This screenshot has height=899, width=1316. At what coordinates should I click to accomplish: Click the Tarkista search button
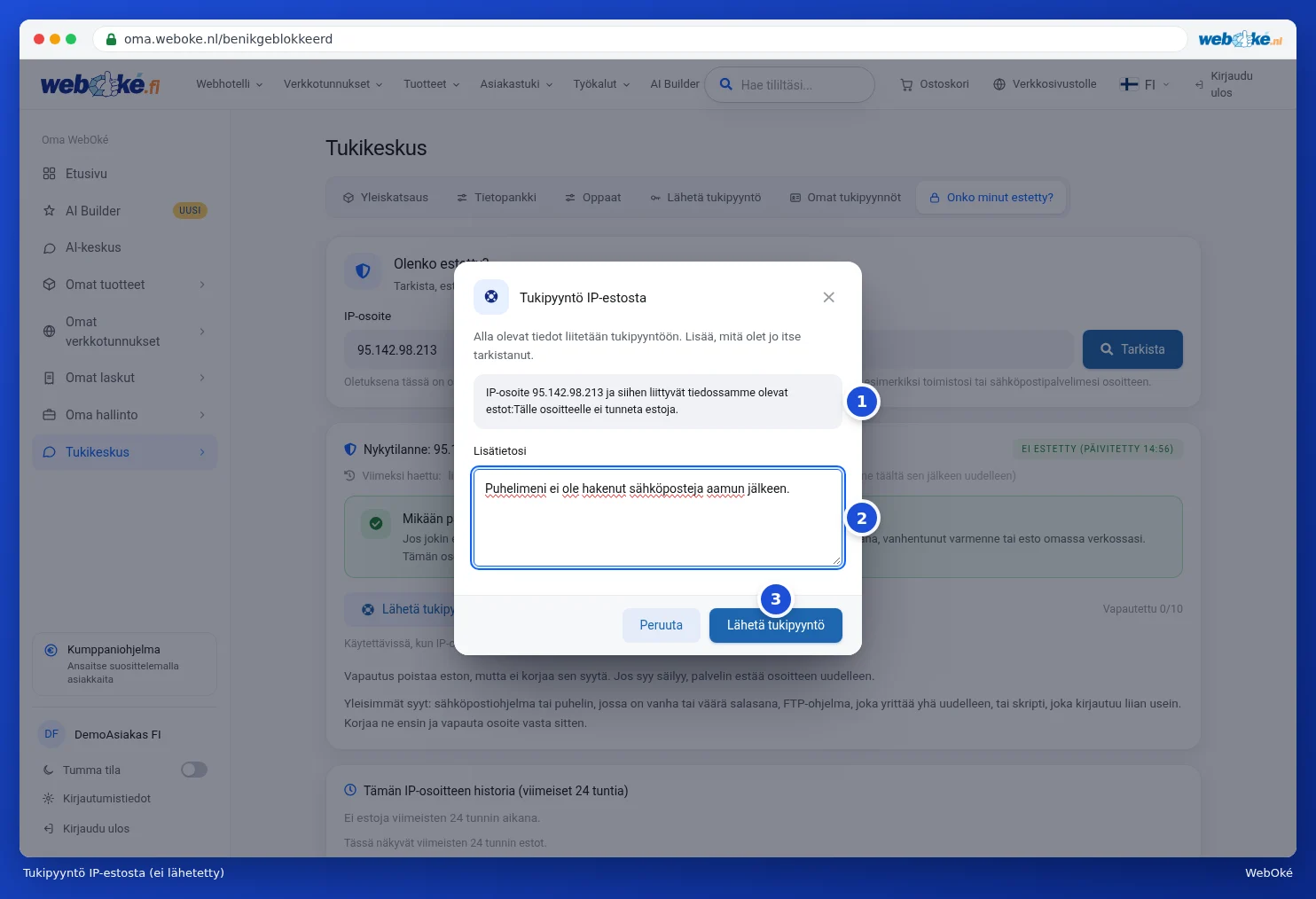(x=1132, y=349)
